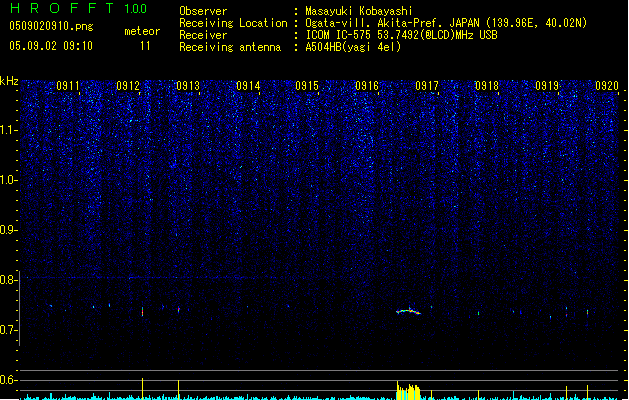Click the Observer label

click(x=203, y=11)
